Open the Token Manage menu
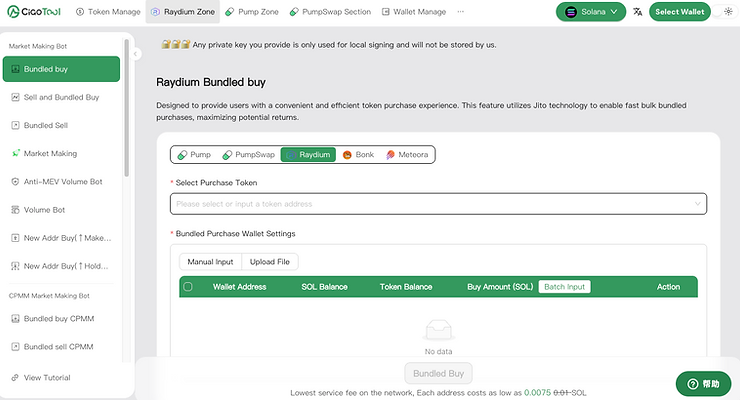Image resolution: width=740 pixels, height=400 pixels. click(x=108, y=12)
